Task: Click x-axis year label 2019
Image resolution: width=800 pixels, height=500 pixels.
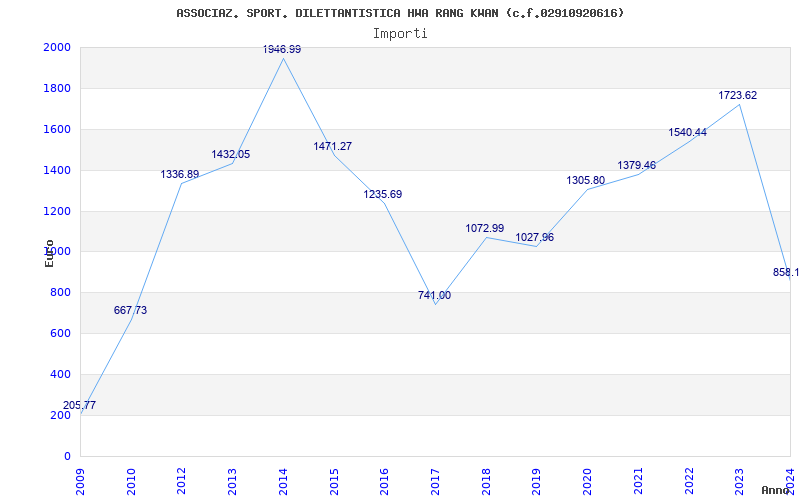Action: pyautogui.click(x=536, y=482)
